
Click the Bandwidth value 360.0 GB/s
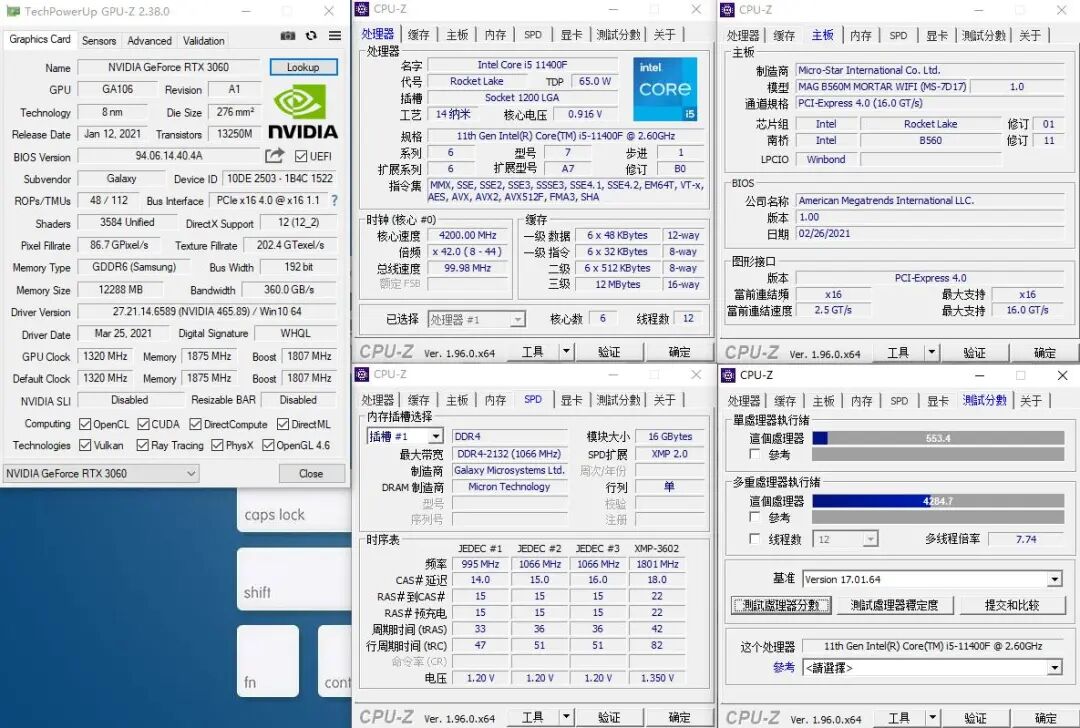tap(289, 289)
